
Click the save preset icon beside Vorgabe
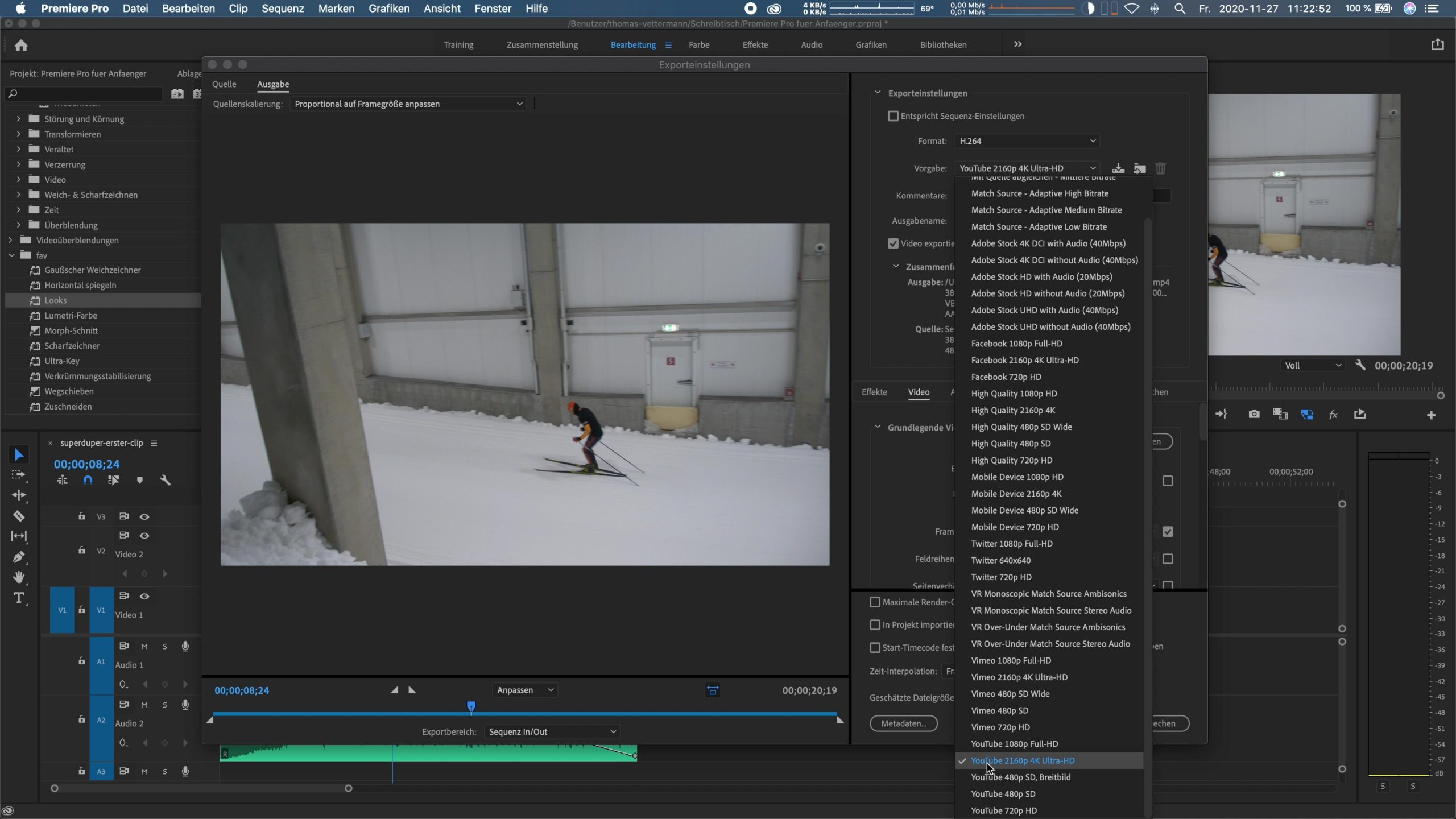(x=1118, y=168)
